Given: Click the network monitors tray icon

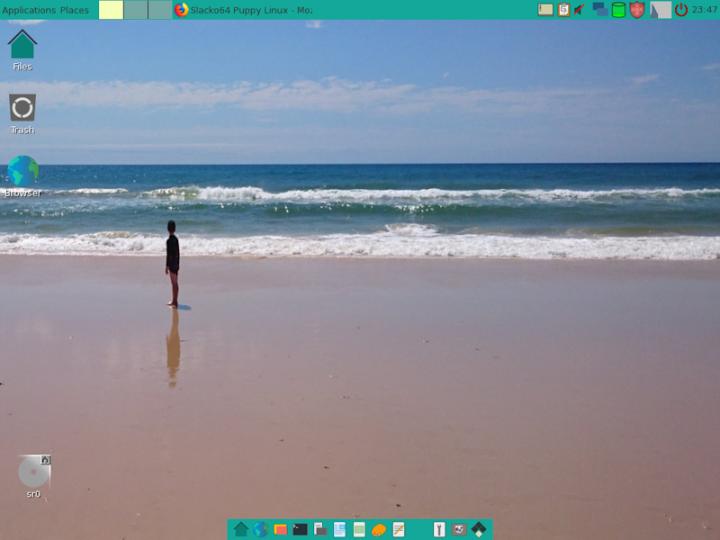Looking at the screenshot, I should [x=600, y=10].
